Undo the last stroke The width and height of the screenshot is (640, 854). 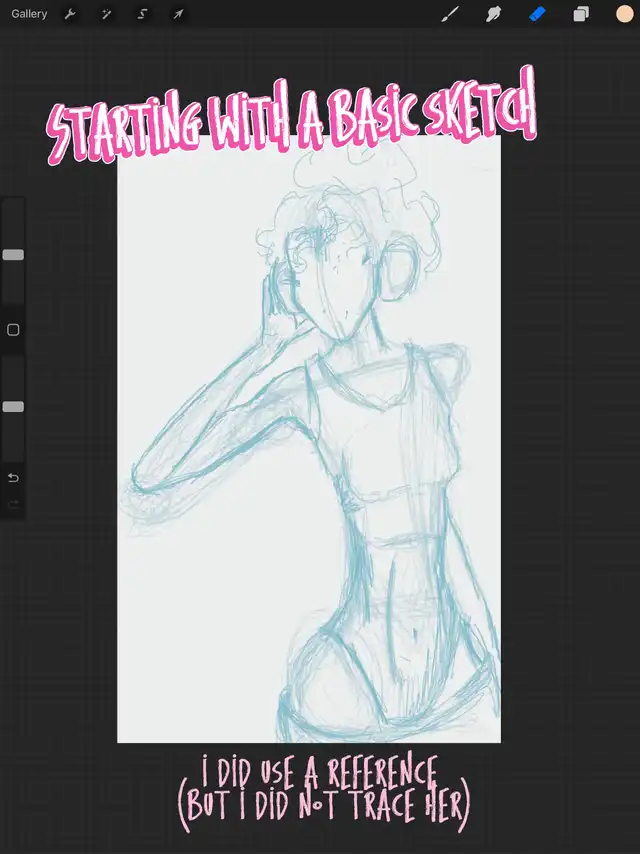[x=13, y=477]
